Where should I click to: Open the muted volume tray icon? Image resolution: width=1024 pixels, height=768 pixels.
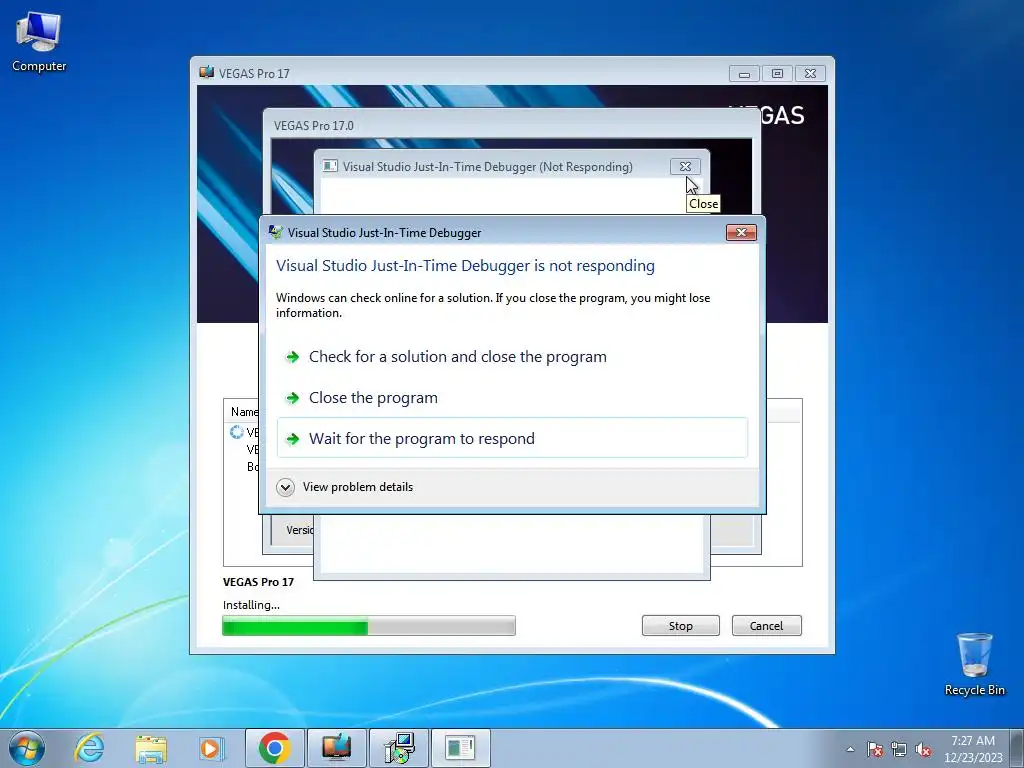tap(923, 749)
